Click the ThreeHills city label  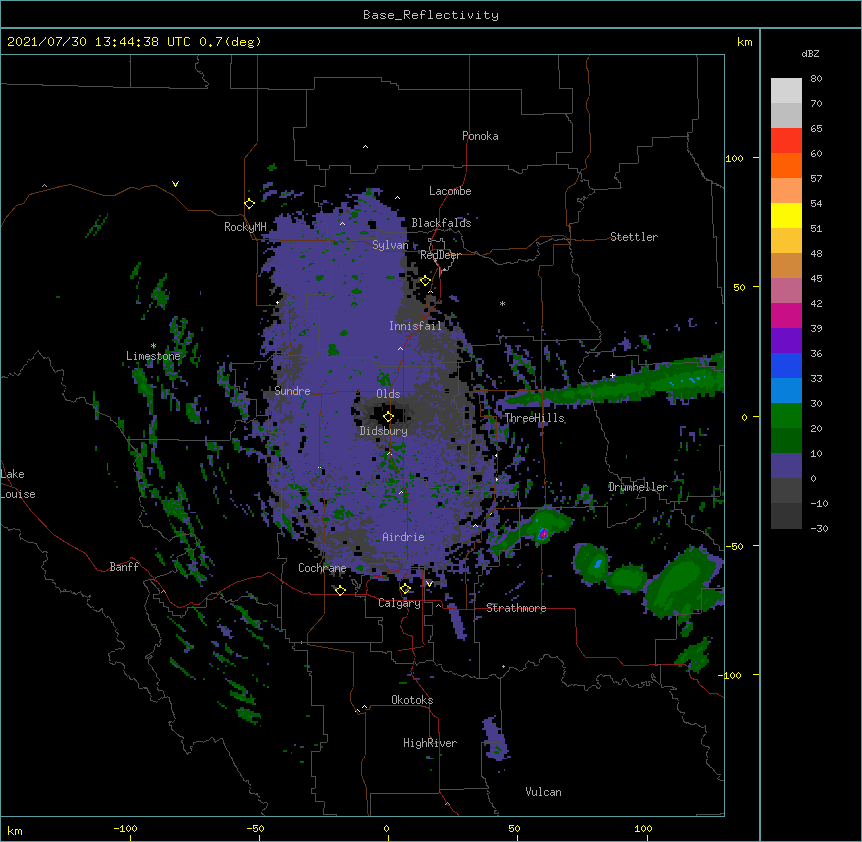[x=534, y=418]
